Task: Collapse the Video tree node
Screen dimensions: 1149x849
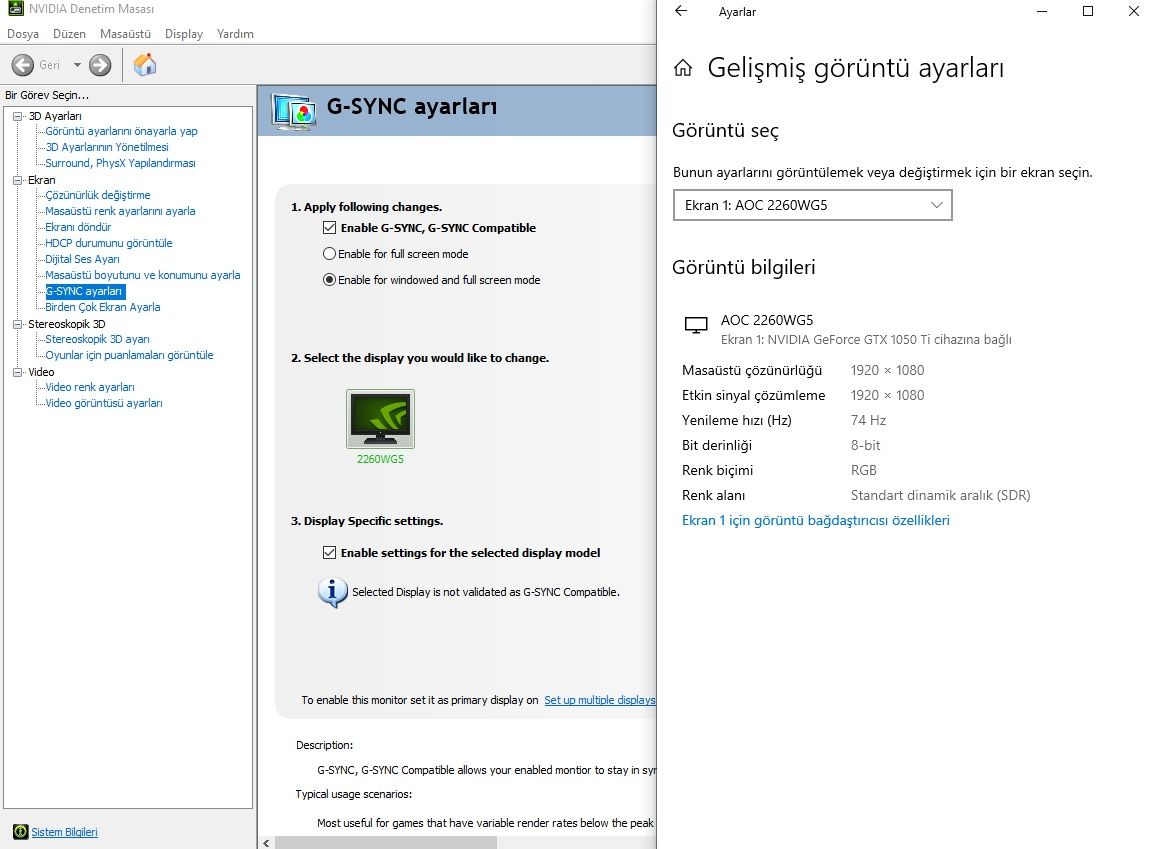Action: 18,372
